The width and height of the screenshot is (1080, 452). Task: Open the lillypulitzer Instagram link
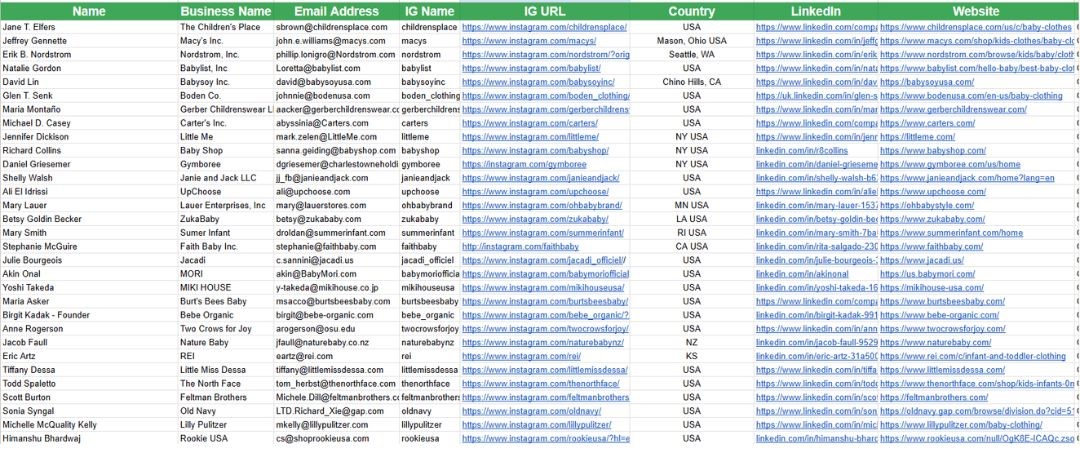(536, 425)
